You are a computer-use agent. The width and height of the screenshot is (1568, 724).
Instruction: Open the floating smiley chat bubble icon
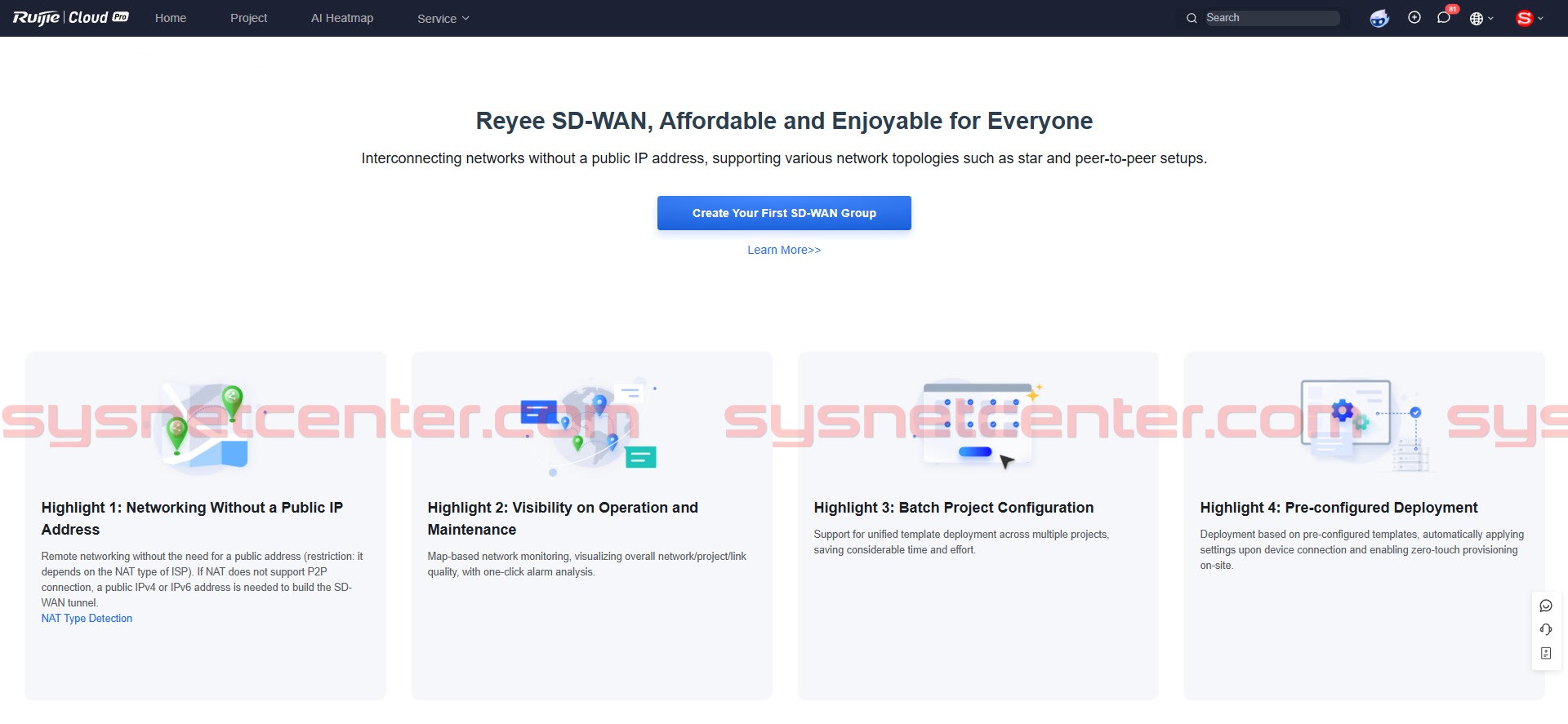[1546, 606]
